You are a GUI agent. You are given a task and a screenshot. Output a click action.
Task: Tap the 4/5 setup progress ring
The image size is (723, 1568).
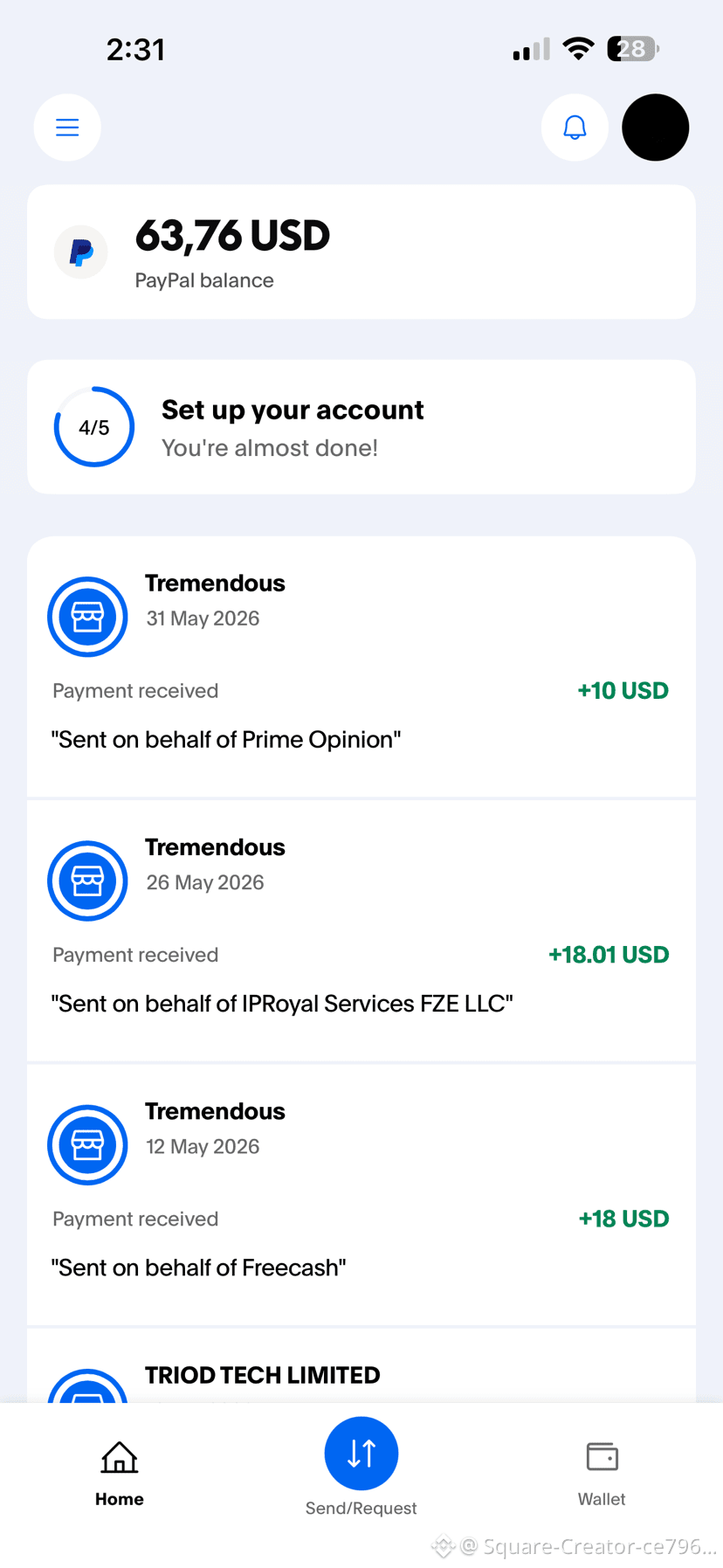[94, 427]
